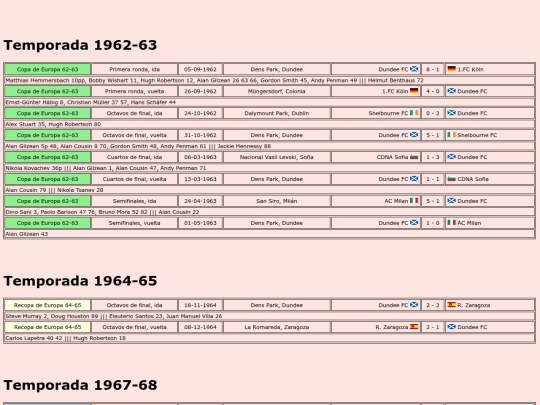Click the scorers line starting with Ernst-Günter Habig
The width and height of the screenshot is (540, 405).
(x=269, y=102)
